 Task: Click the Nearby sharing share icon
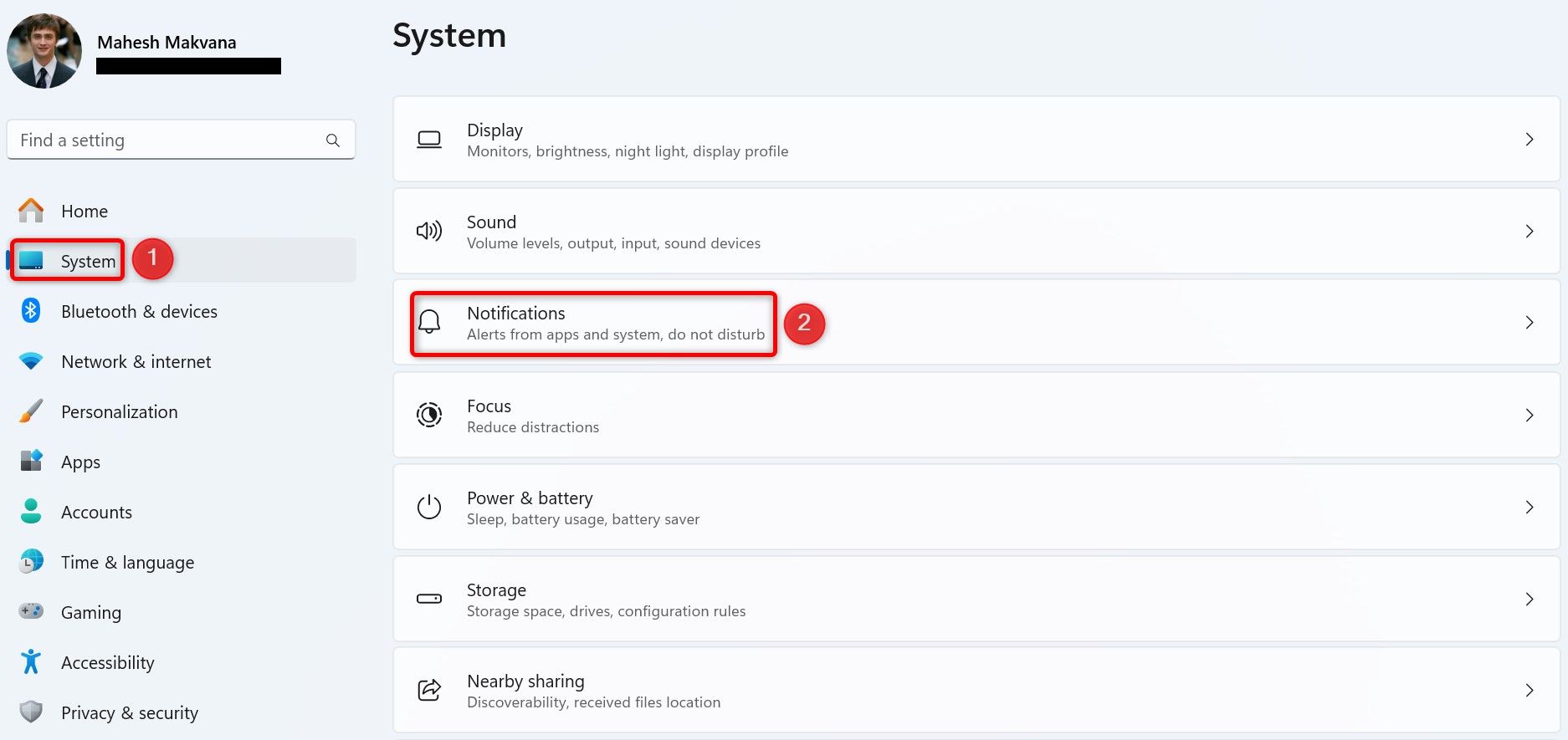tap(429, 690)
